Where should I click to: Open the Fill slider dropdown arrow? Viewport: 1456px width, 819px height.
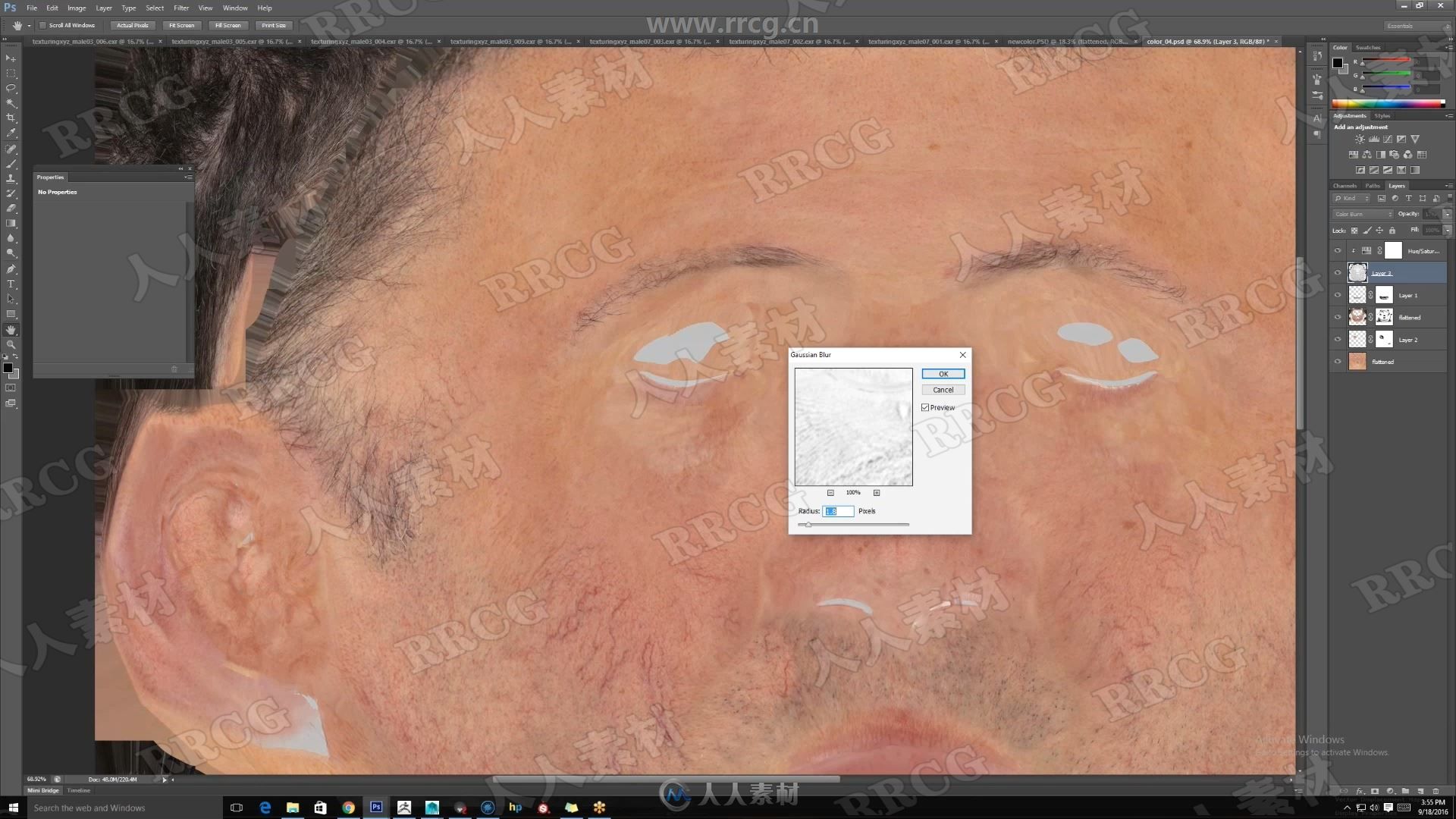tap(1447, 231)
